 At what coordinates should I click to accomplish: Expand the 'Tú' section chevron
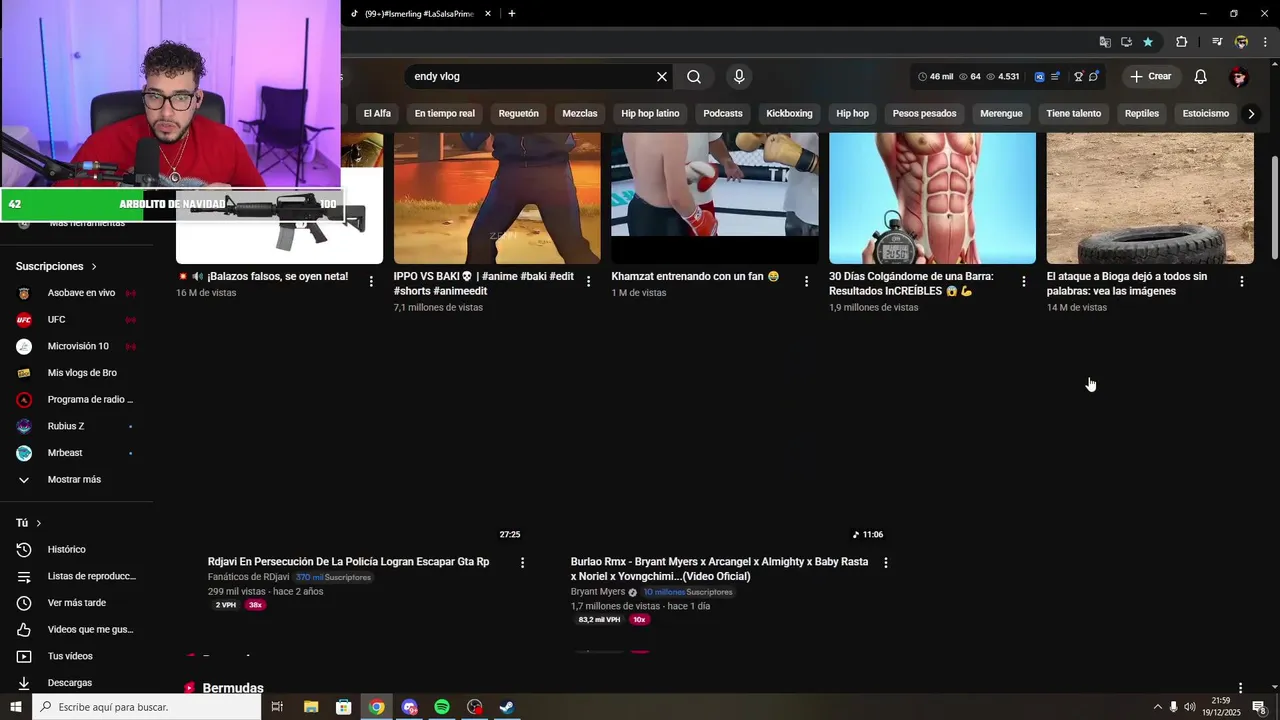pyautogui.click(x=39, y=523)
